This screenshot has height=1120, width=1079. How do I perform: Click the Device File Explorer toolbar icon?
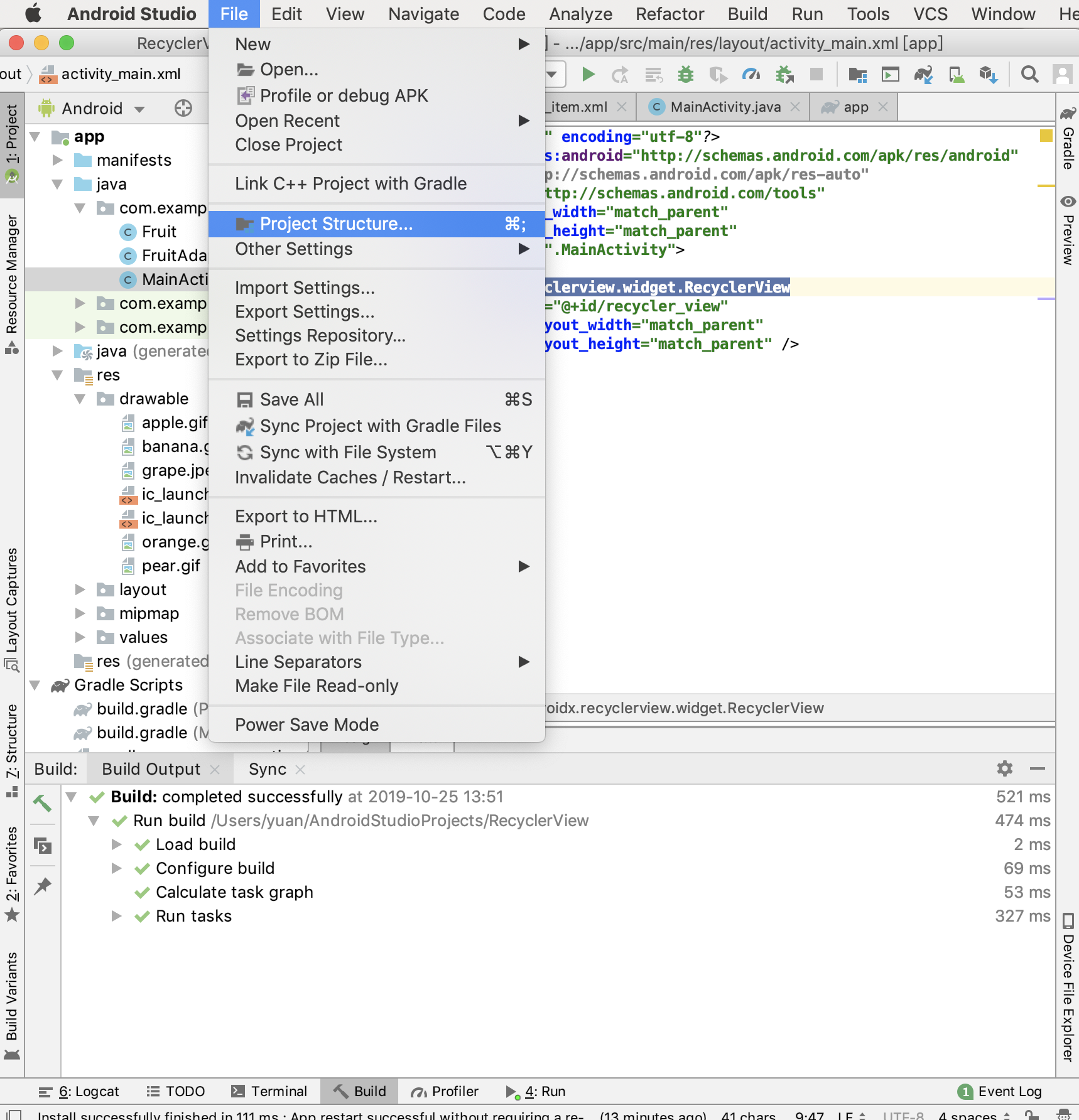(891, 75)
